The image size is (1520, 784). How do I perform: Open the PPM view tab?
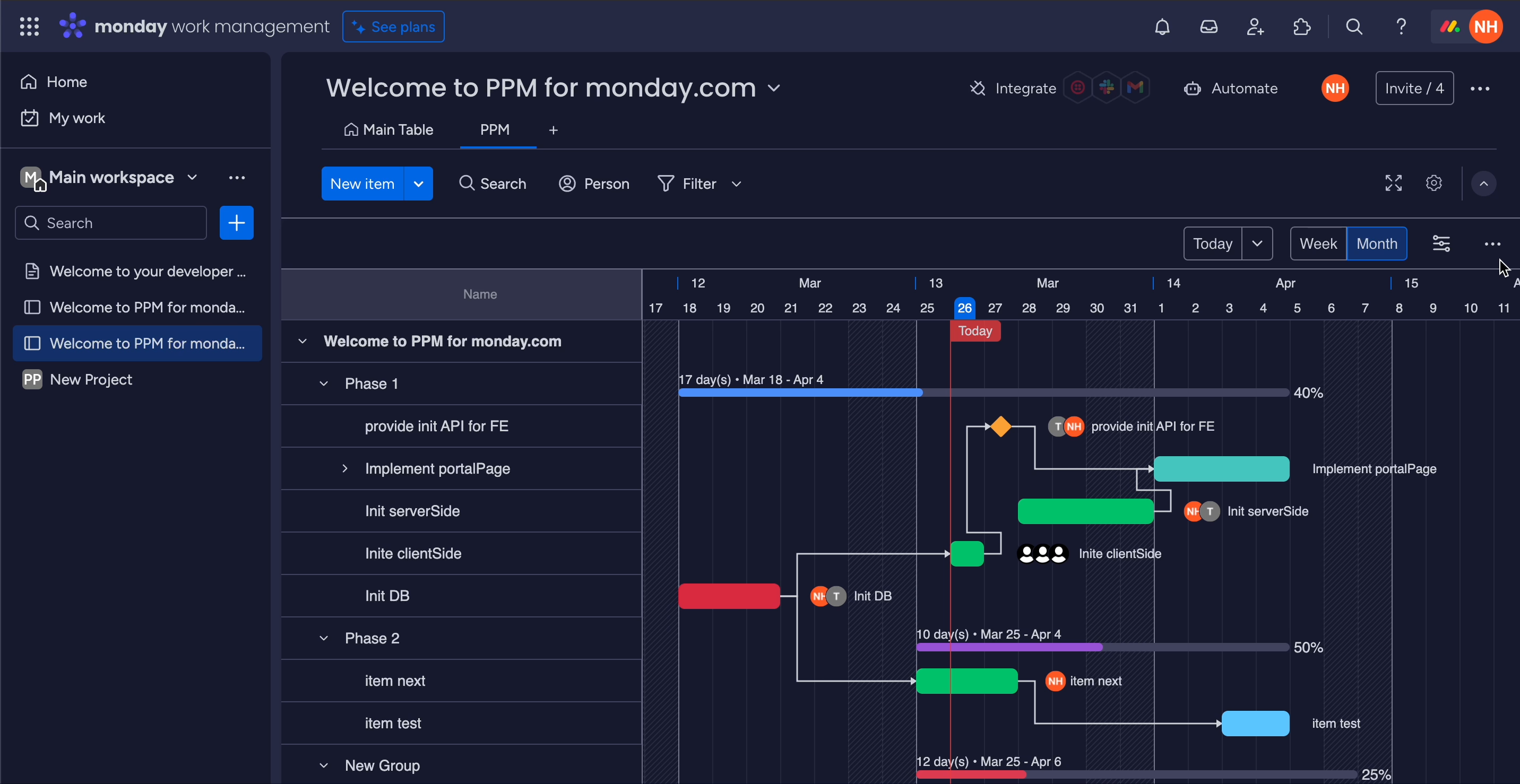click(x=495, y=130)
